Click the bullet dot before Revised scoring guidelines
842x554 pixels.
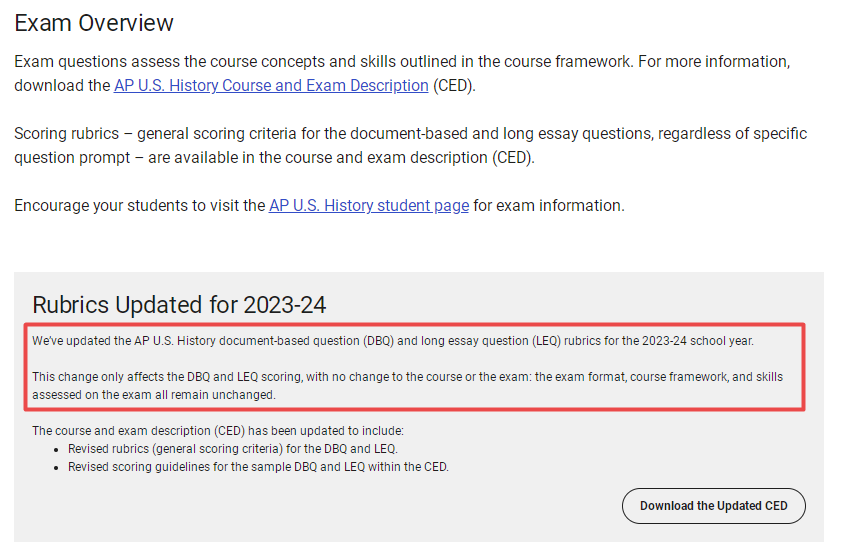tap(56, 468)
